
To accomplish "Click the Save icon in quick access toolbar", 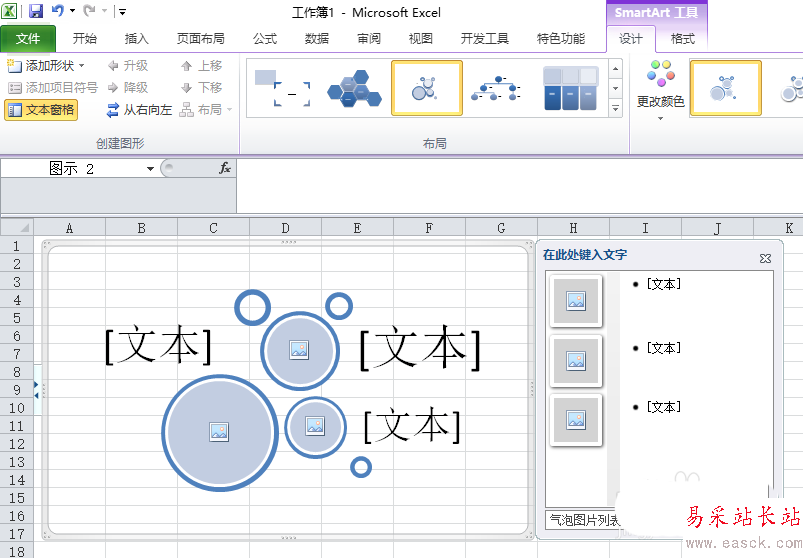I will [35, 11].
